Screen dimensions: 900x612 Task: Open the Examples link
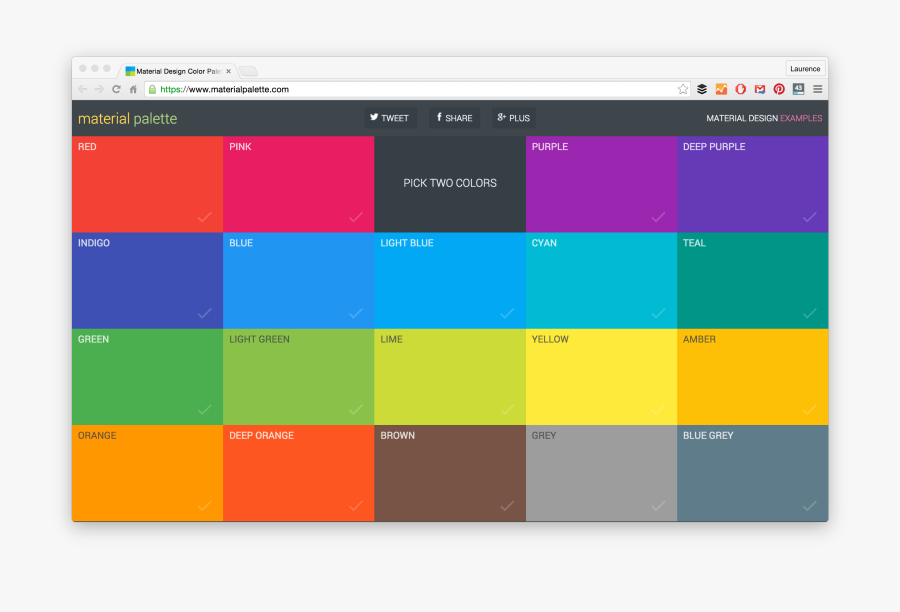[801, 118]
